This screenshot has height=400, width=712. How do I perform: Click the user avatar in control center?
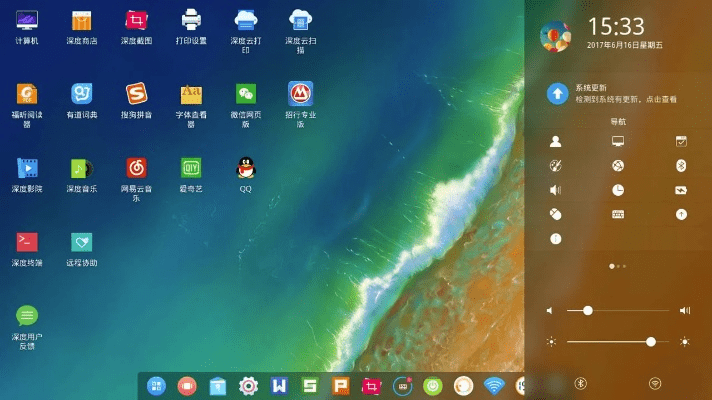click(555, 35)
